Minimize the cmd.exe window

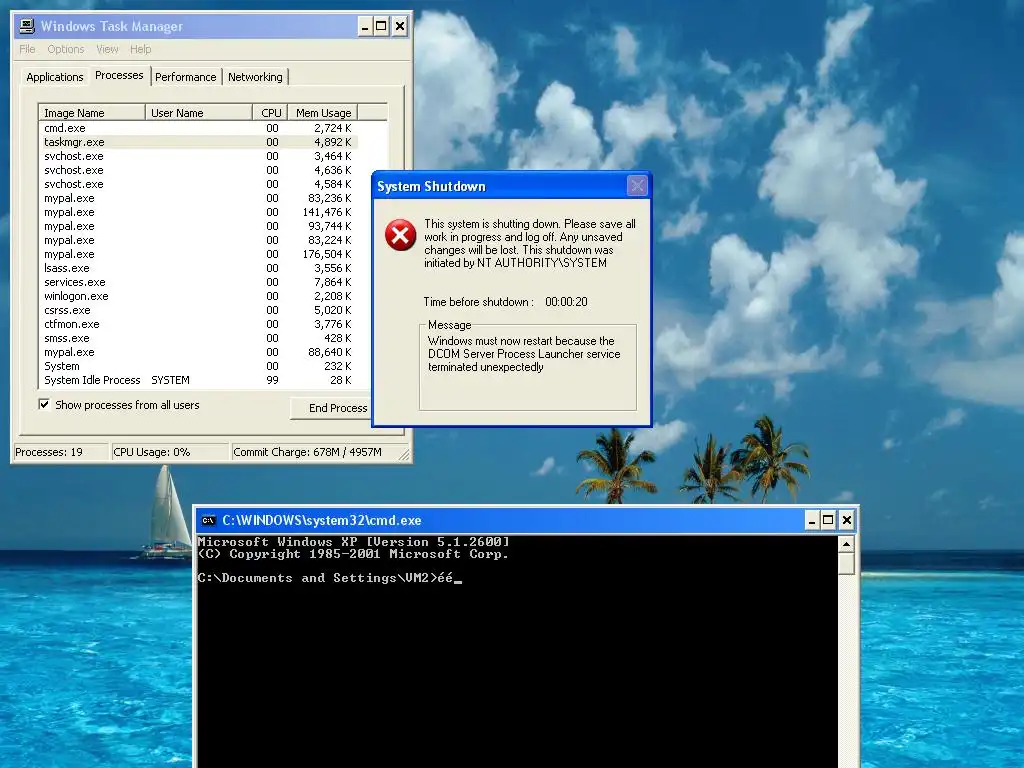[x=812, y=520]
